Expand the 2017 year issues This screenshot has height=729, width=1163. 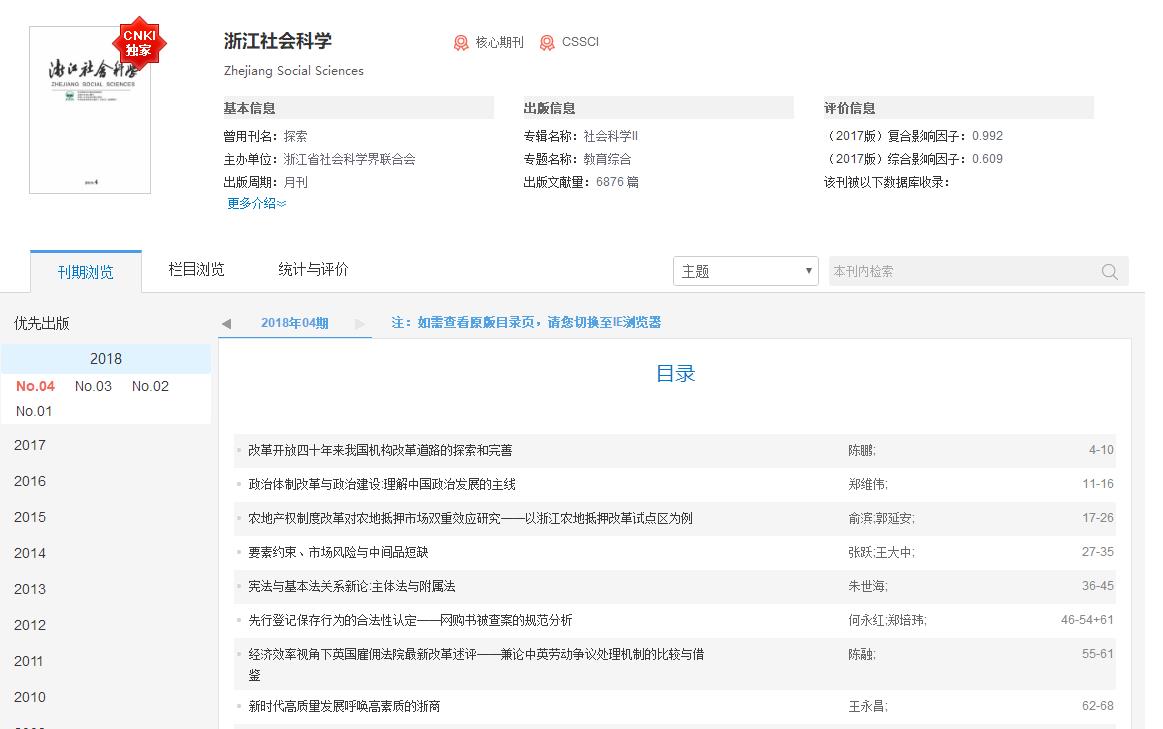(x=30, y=445)
